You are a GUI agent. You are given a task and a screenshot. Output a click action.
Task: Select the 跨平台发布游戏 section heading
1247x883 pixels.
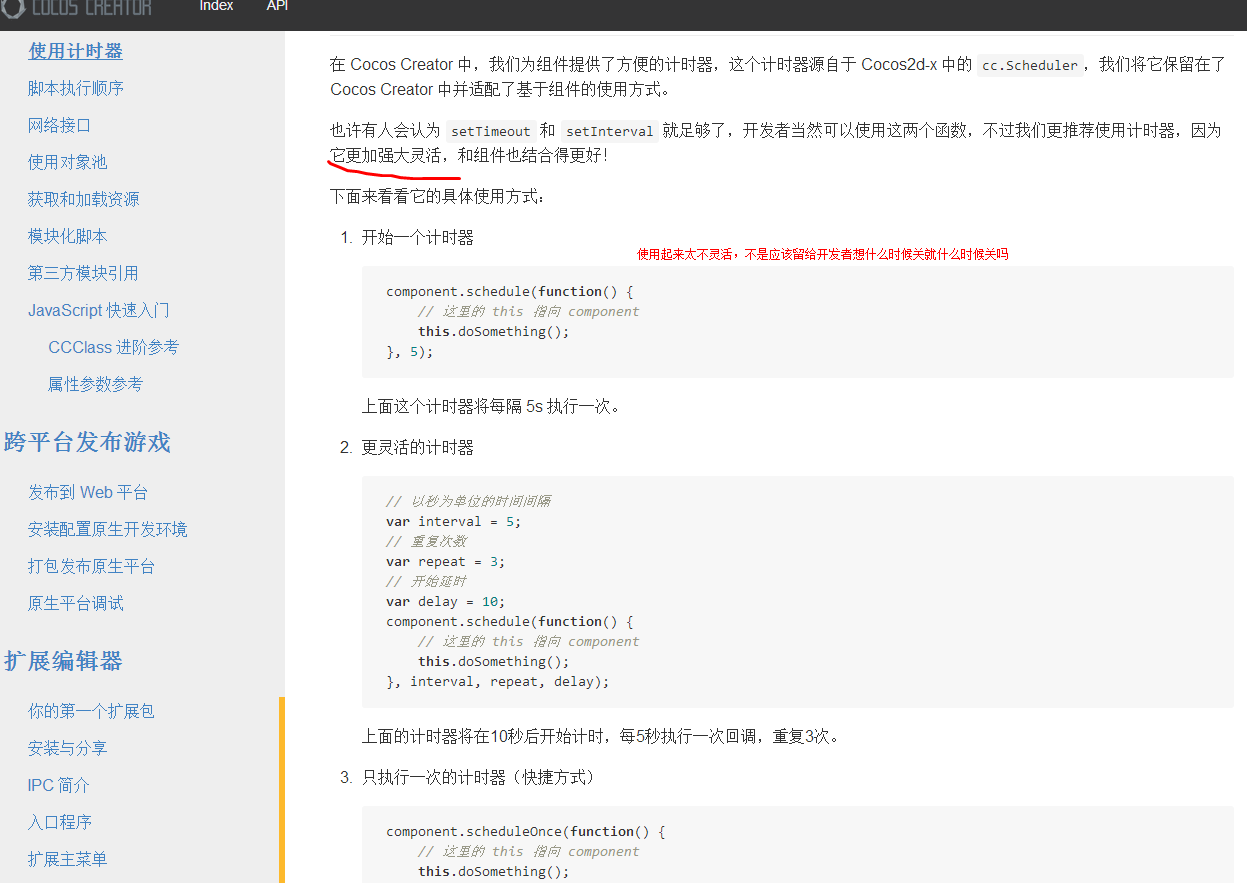[x=87, y=442]
